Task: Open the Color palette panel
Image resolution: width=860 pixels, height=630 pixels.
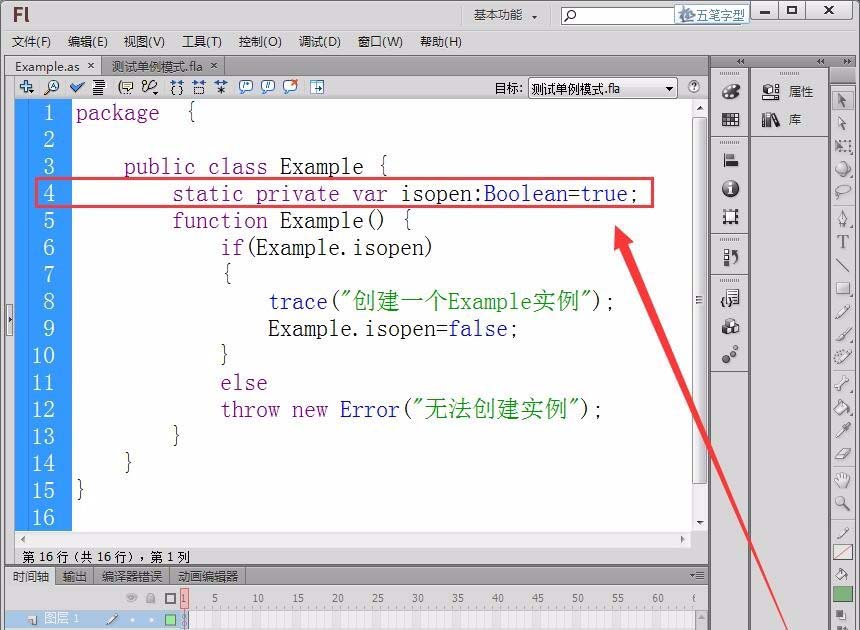Action: pyautogui.click(x=729, y=91)
